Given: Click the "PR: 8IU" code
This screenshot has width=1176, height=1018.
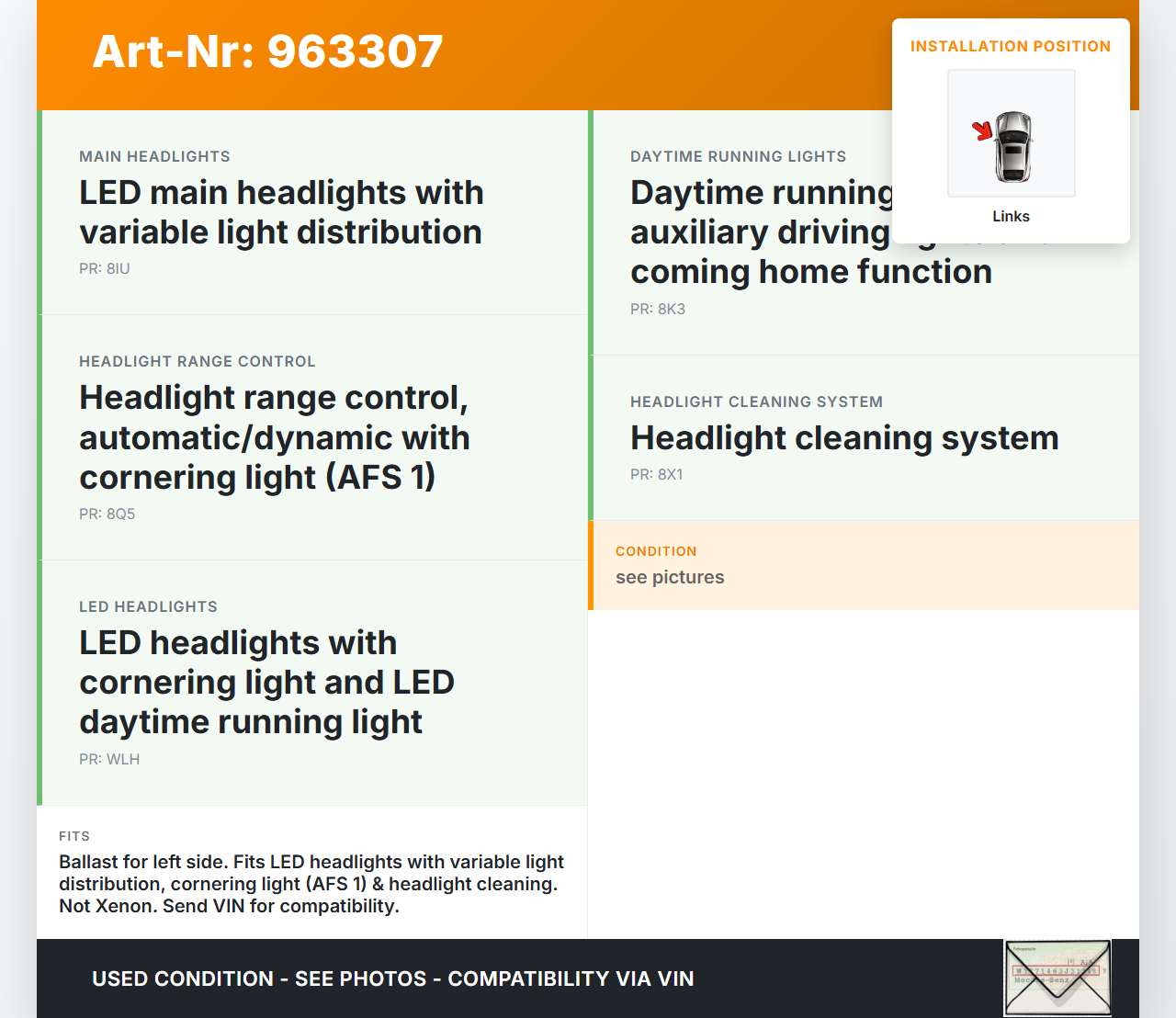Looking at the screenshot, I should tap(105, 268).
